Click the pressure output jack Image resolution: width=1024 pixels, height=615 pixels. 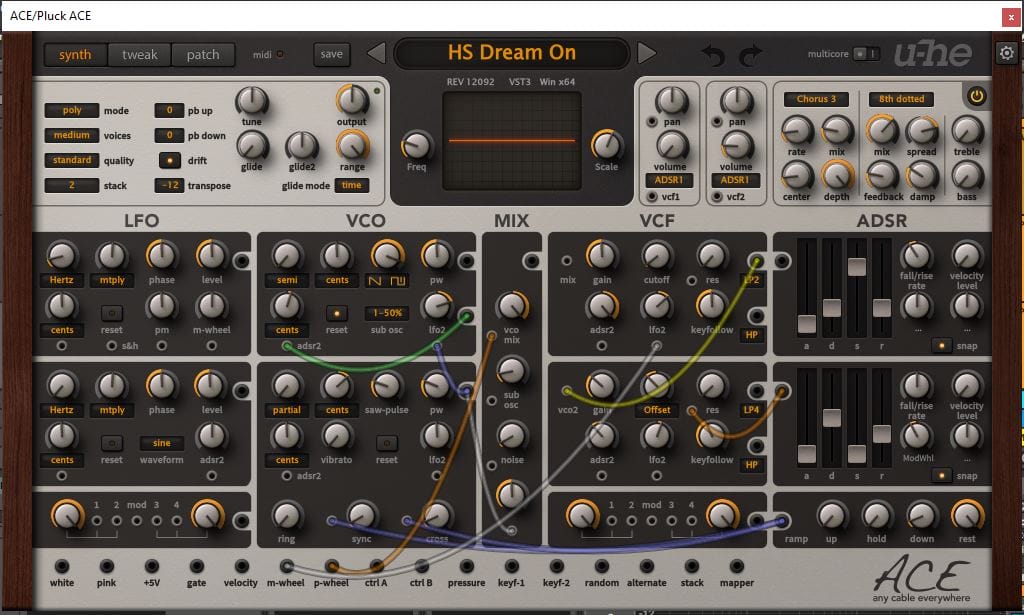tap(466, 566)
